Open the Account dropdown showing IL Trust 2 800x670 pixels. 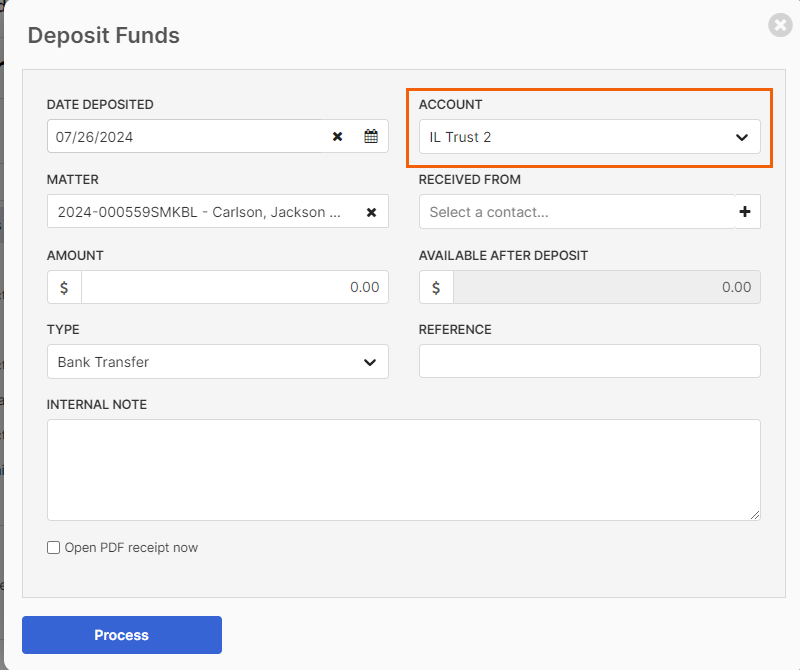click(589, 137)
